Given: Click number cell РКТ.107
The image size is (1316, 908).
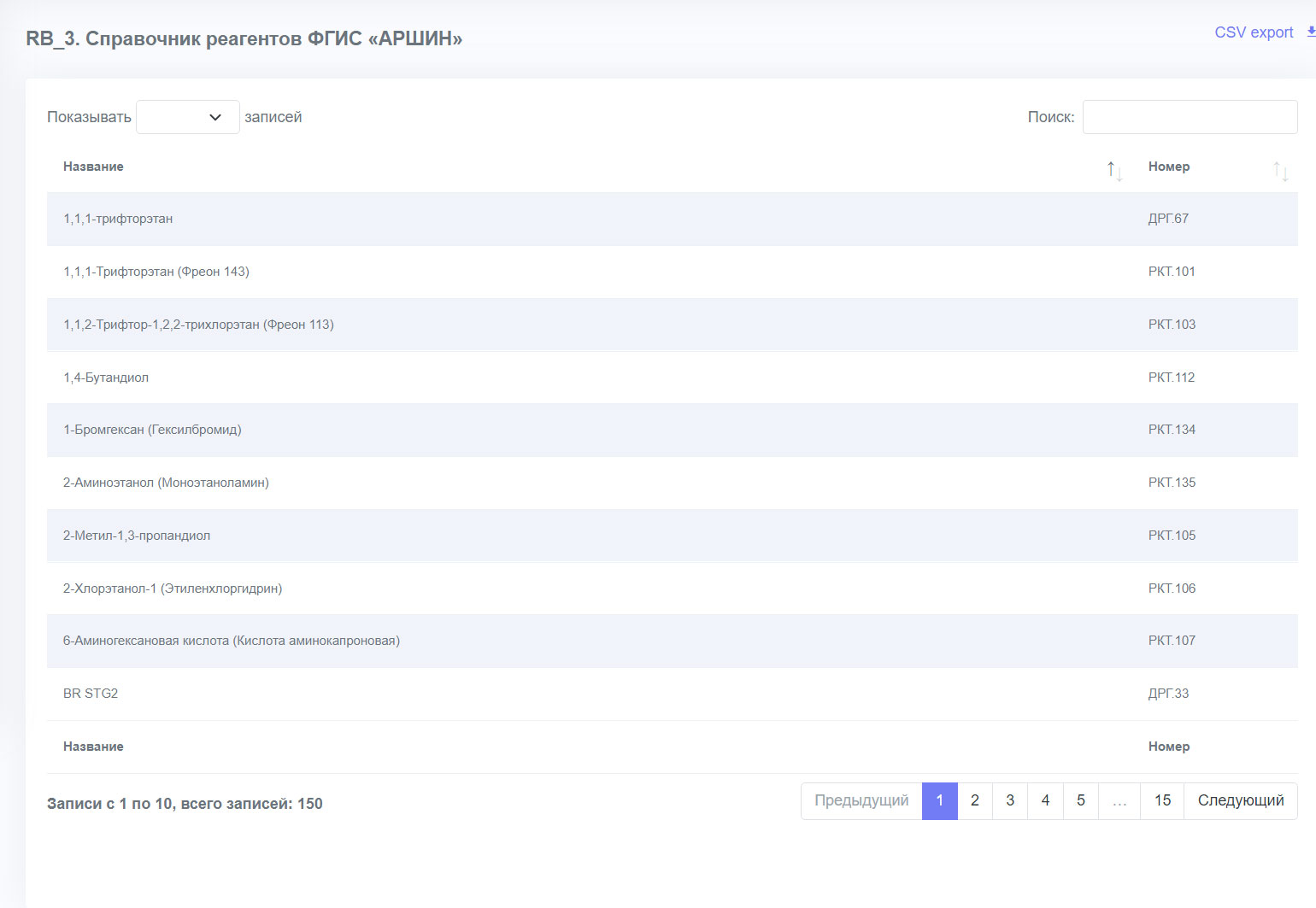Looking at the screenshot, I should click(1172, 641).
